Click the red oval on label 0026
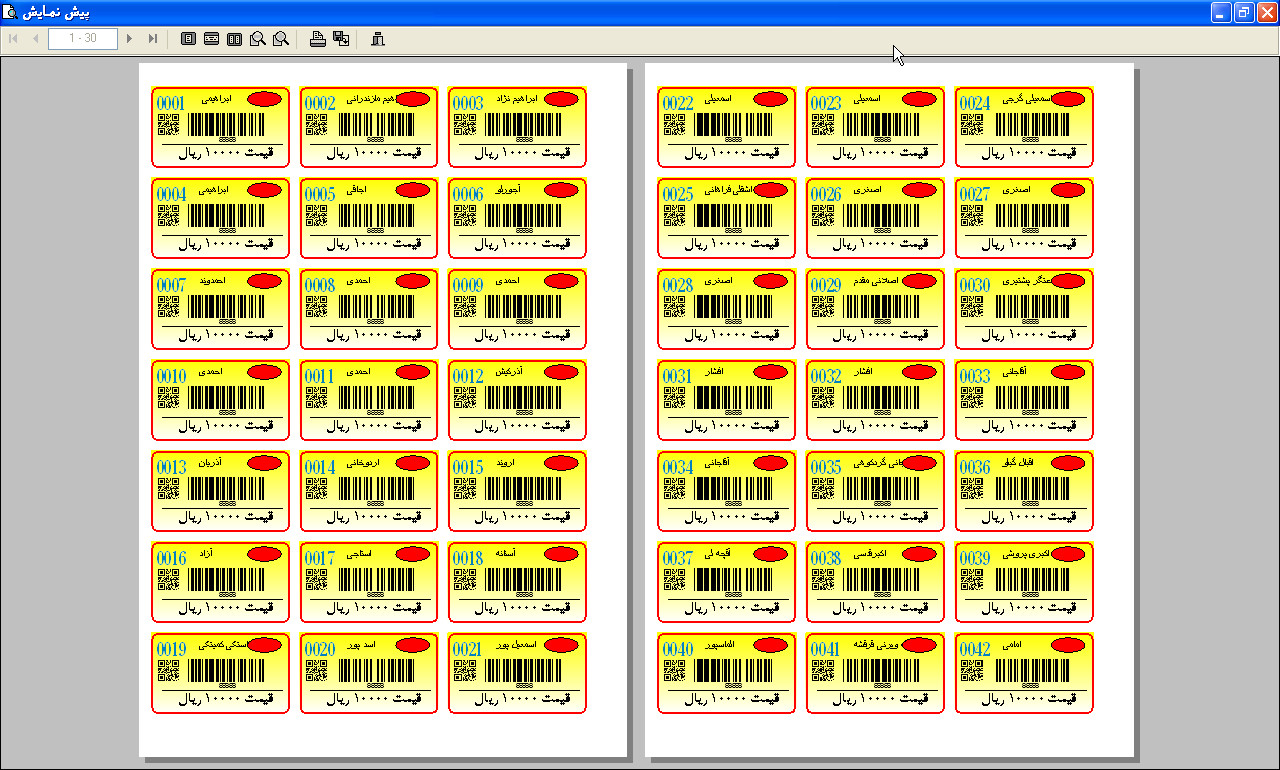Image resolution: width=1280 pixels, height=770 pixels. [x=920, y=190]
